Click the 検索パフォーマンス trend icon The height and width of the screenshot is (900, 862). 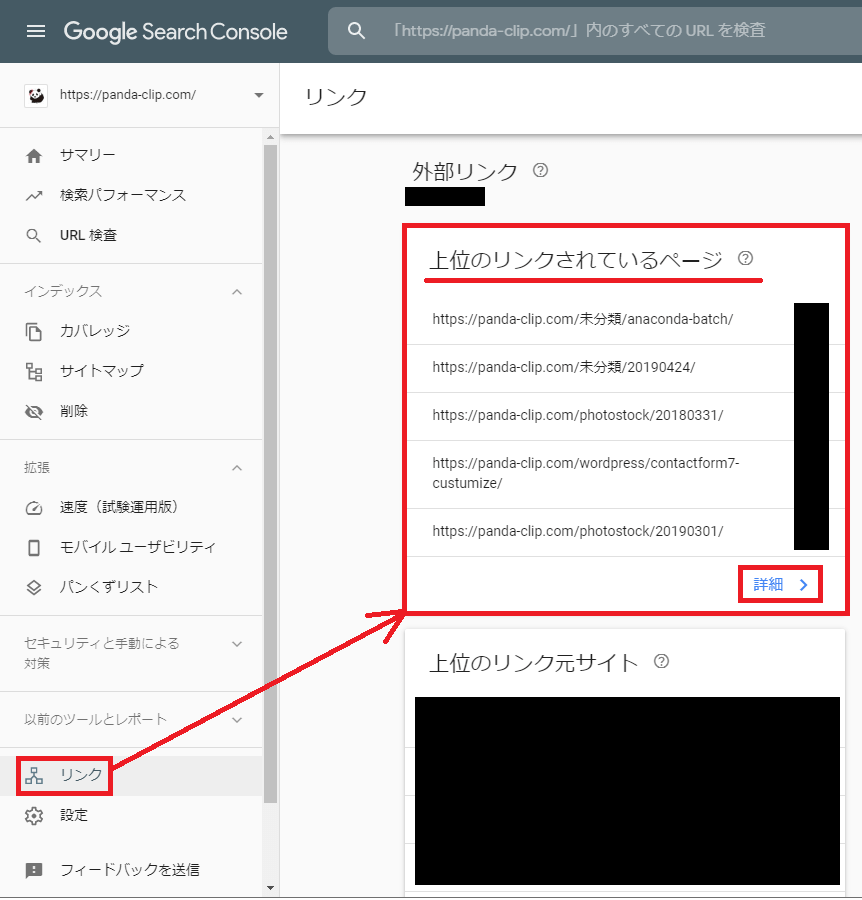[x=34, y=196]
